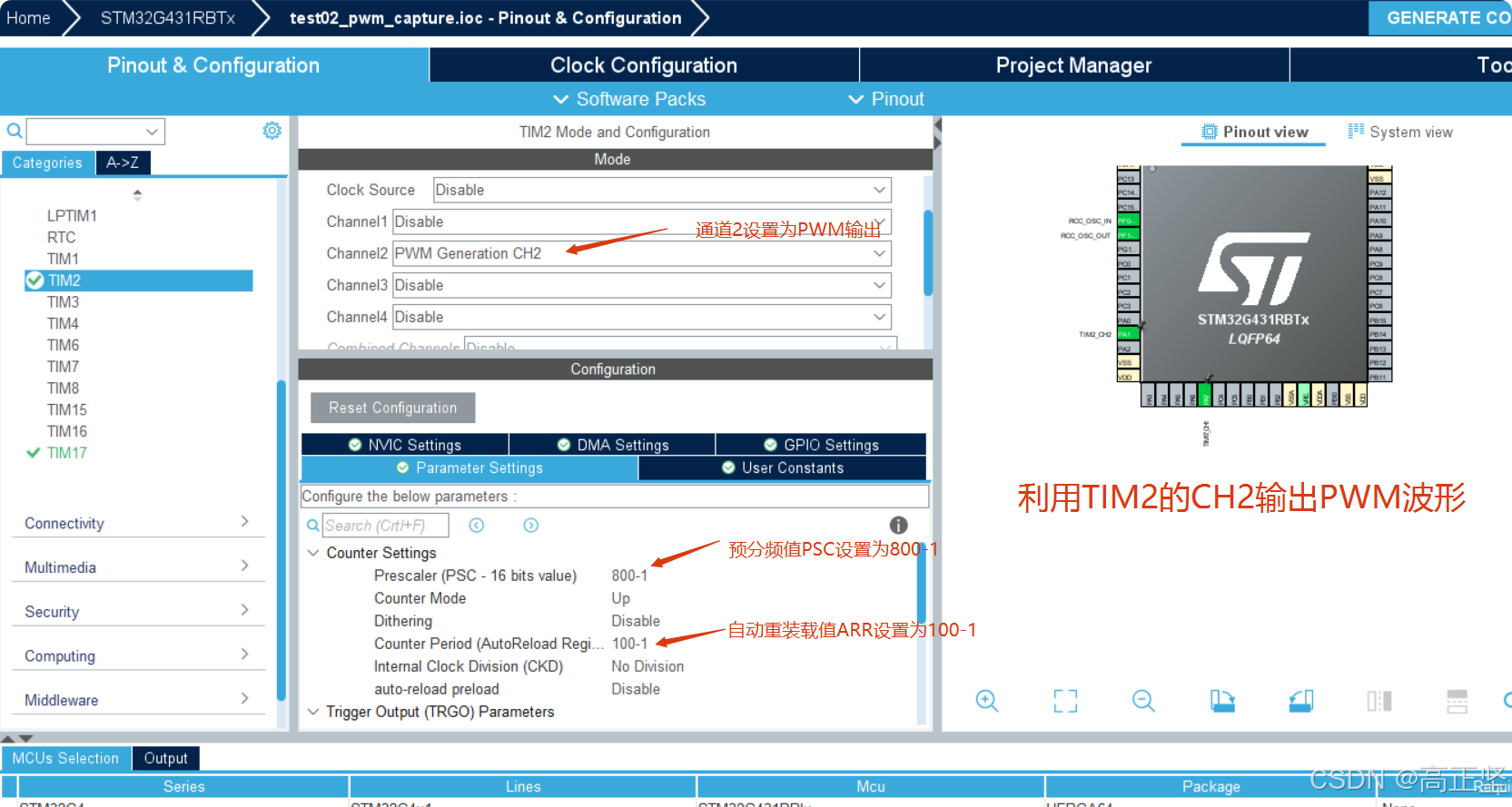Select the Categories tab
Image resolution: width=1512 pixels, height=807 pixels.
tap(47, 162)
